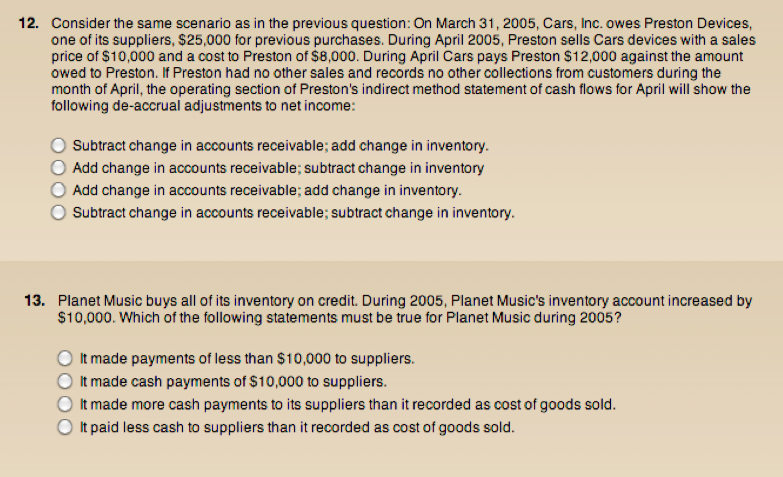This screenshot has width=783, height=477.
Task: Click answer text 'Add change in accounts receivable; add change in inventory'
Action: click(x=267, y=191)
